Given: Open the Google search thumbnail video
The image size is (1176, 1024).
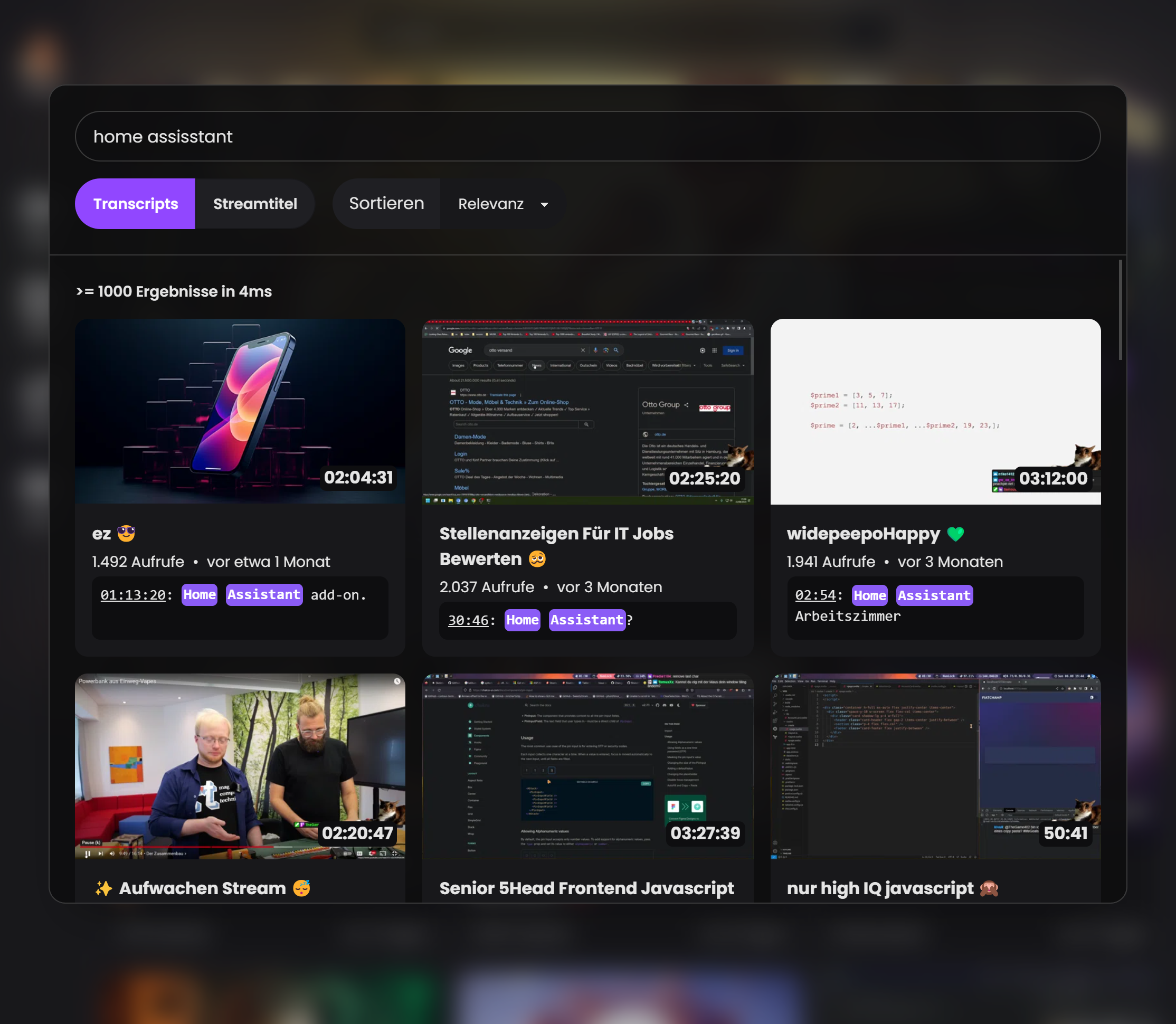Looking at the screenshot, I should click(587, 411).
